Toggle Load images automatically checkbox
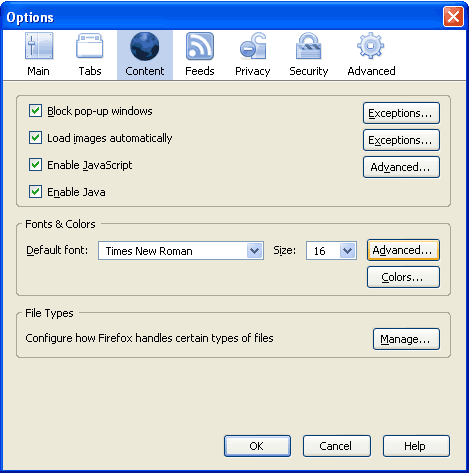Image resolution: width=469 pixels, height=474 pixels. tap(35, 138)
